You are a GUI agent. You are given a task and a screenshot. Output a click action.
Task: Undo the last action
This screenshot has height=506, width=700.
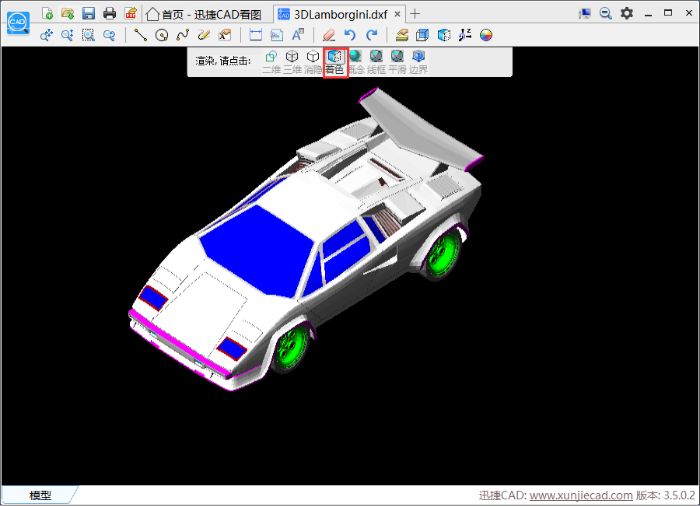pos(350,35)
